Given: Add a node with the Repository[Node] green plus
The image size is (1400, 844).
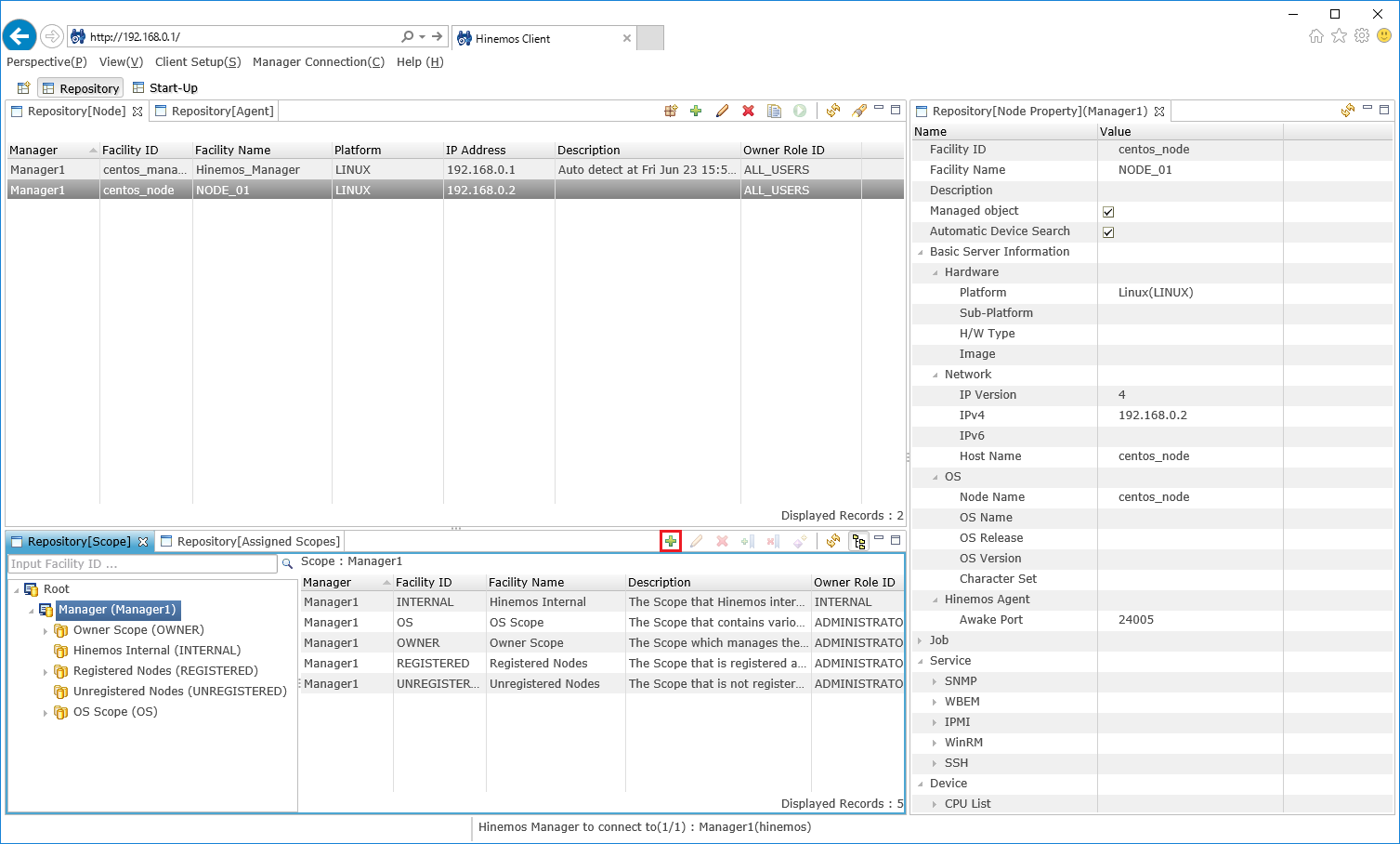Looking at the screenshot, I should [x=696, y=111].
